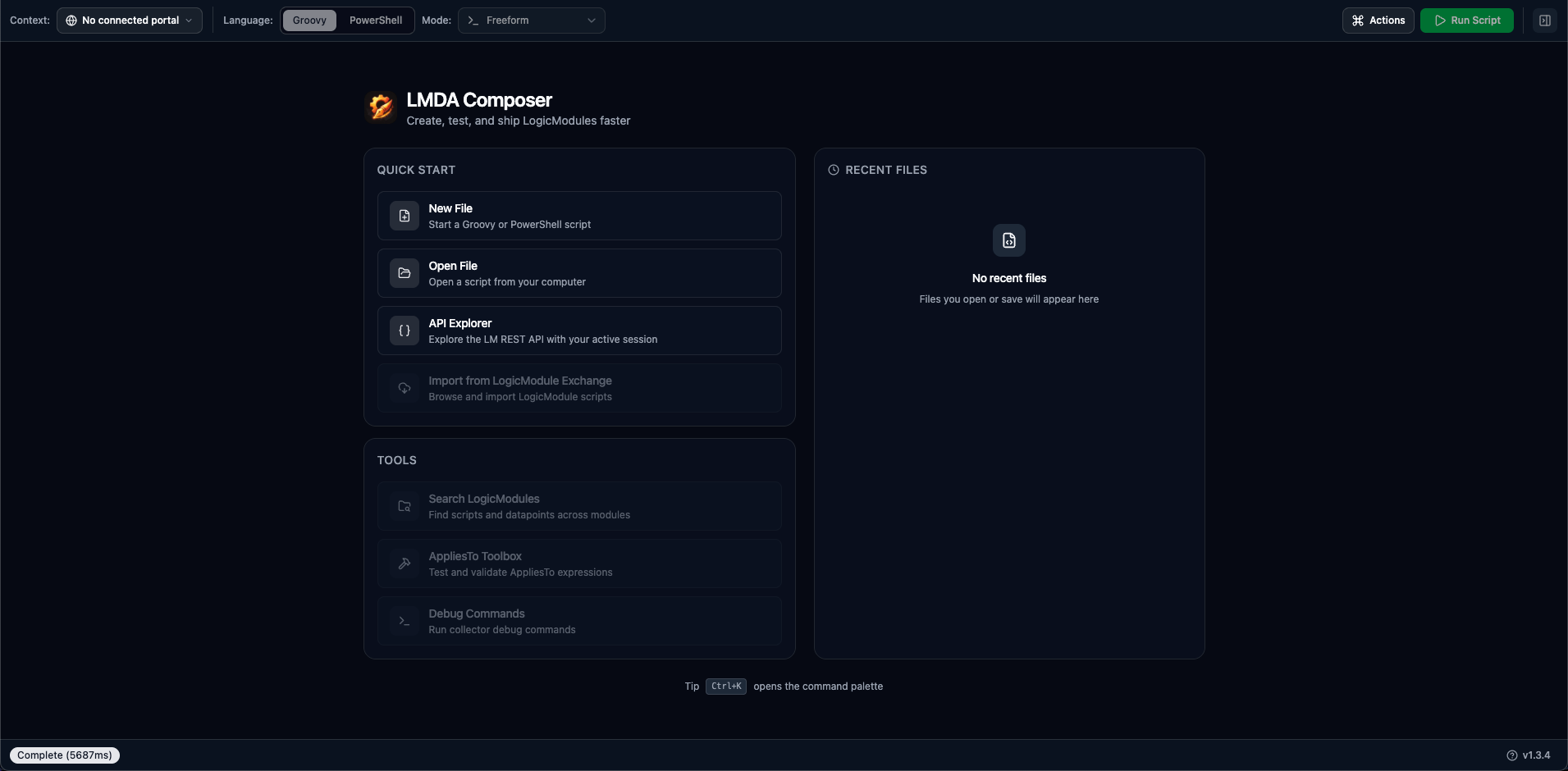Screen dimensions: 1568x771
Task: Open the Context portal dropdown
Action: point(130,21)
